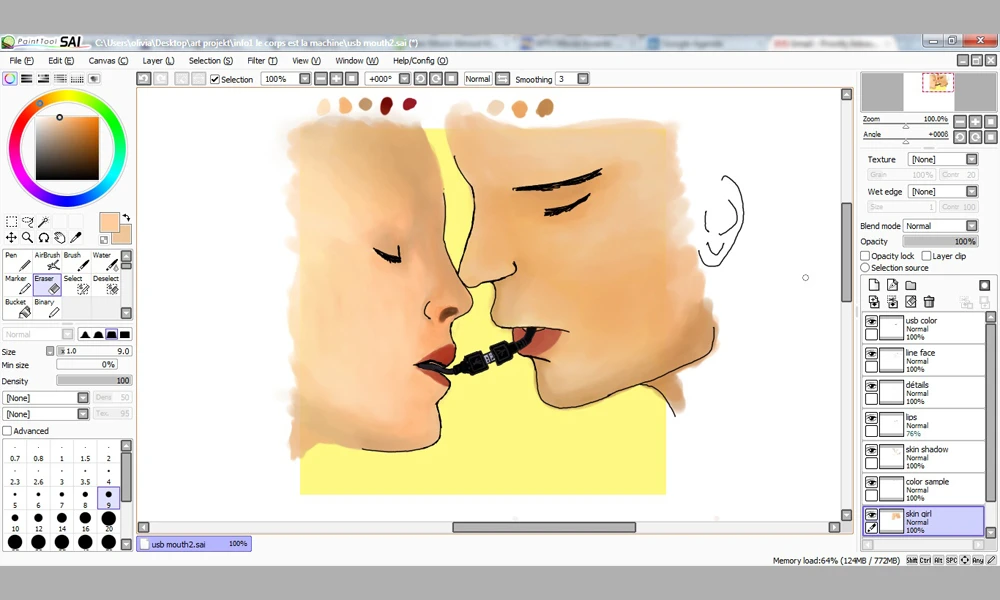
Task: Open the Layer menu
Action: coord(159,61)
